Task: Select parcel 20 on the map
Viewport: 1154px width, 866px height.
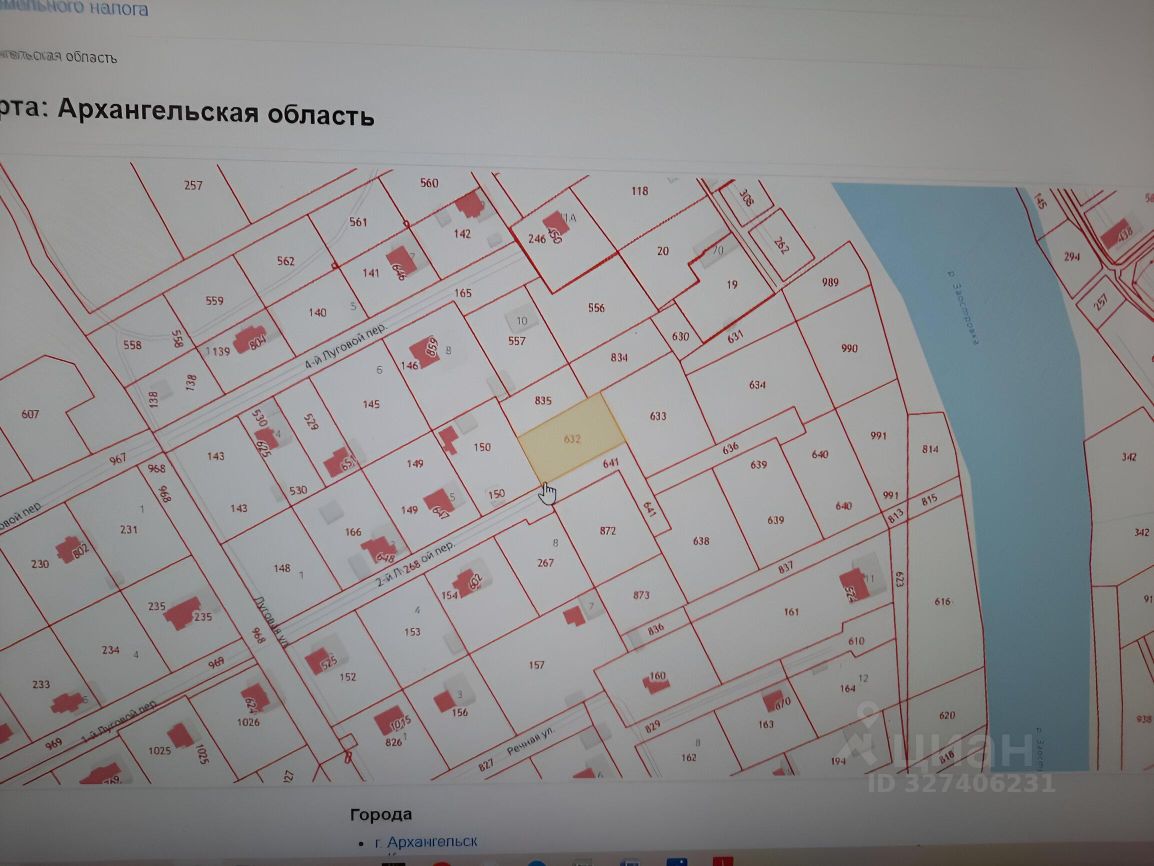Action: pyautogui.click(x=663, y=251)
